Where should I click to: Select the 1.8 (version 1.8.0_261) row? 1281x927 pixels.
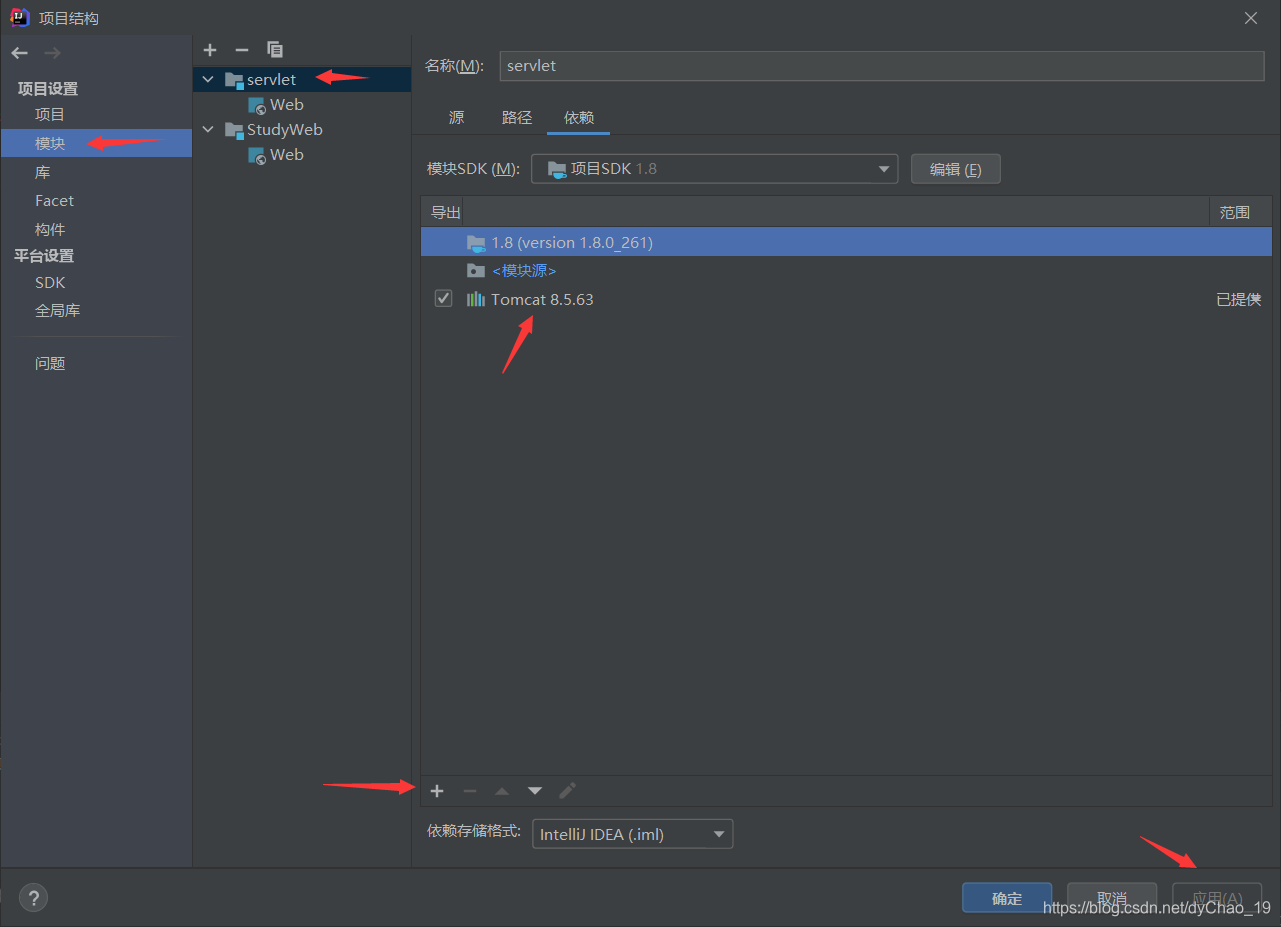[x=846, y=242]
